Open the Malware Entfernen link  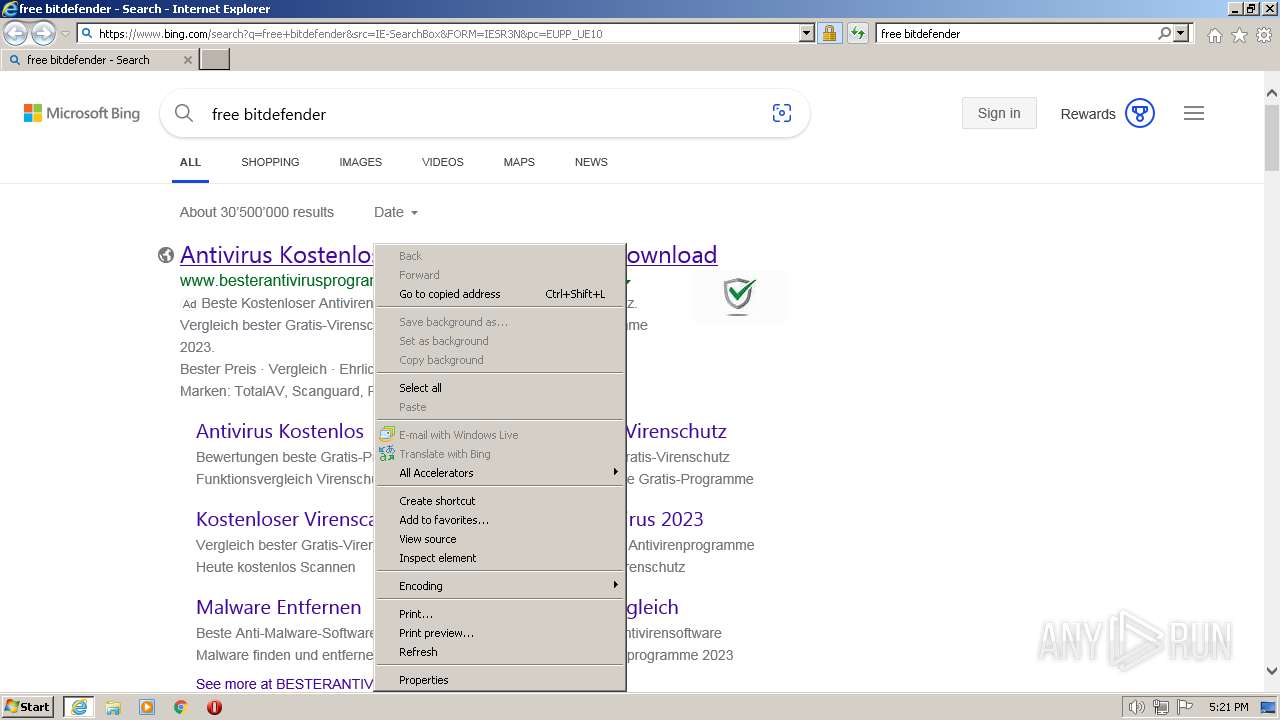[278, 607]
